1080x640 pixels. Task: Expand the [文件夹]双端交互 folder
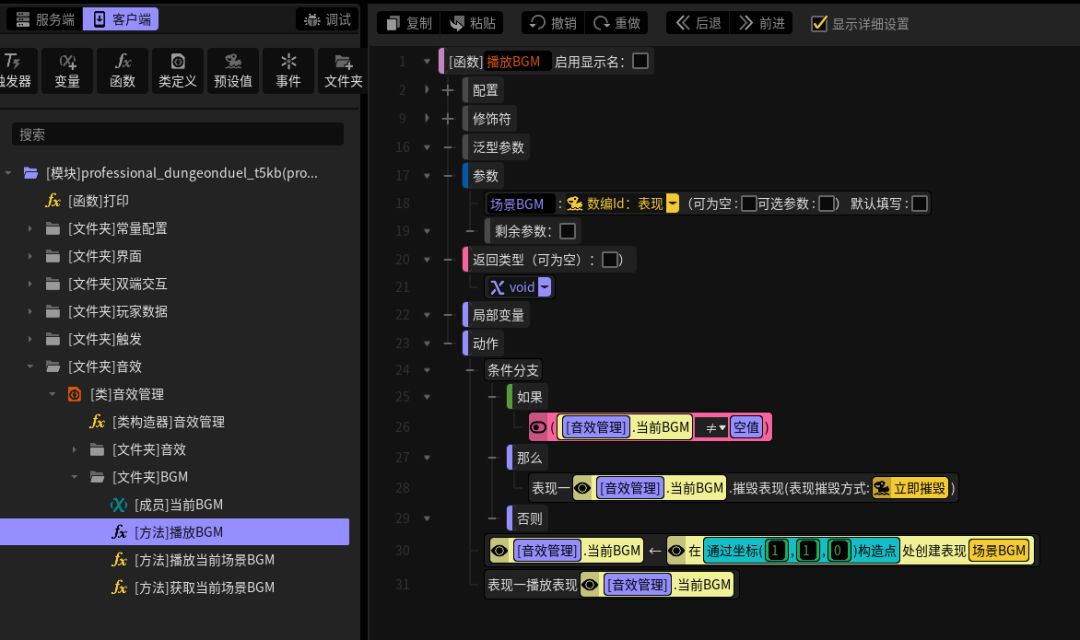coord(30,283)
